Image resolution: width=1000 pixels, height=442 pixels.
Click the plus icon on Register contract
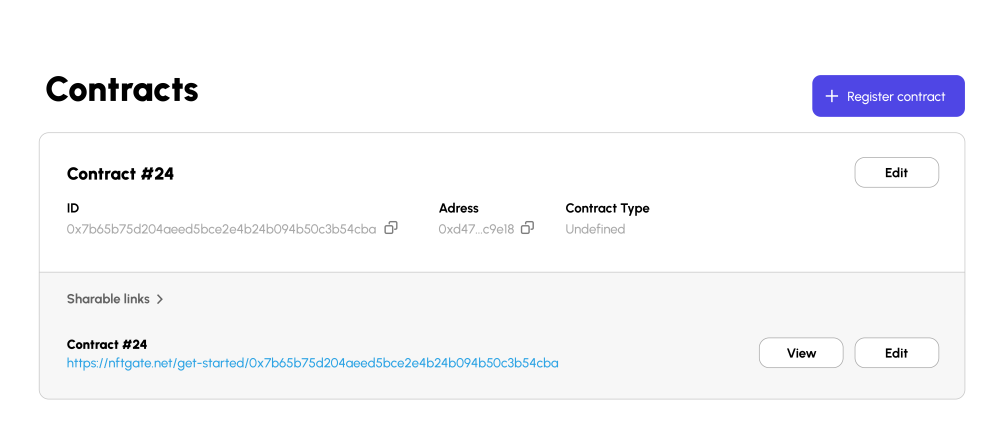(831, 96)
